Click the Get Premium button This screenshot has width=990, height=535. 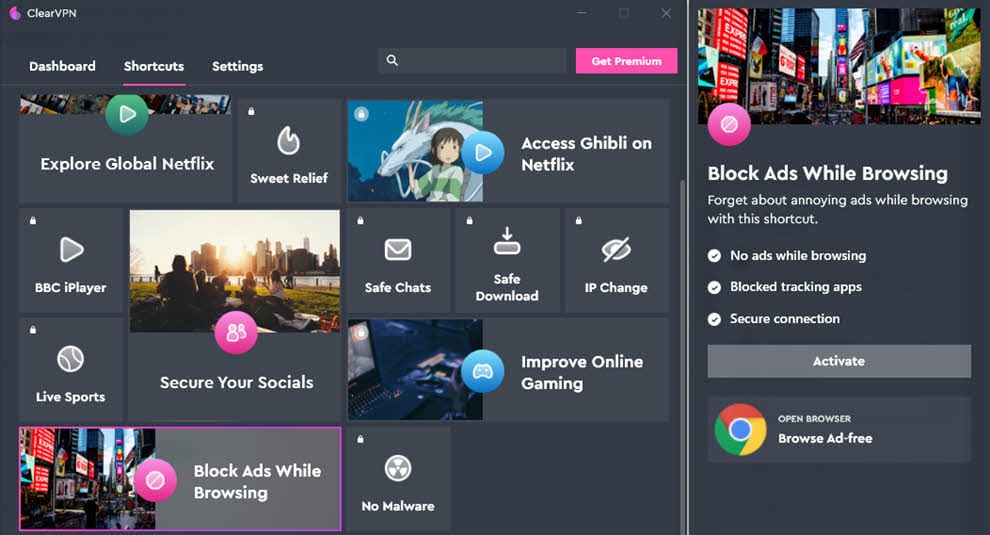[x=626, y=61]
